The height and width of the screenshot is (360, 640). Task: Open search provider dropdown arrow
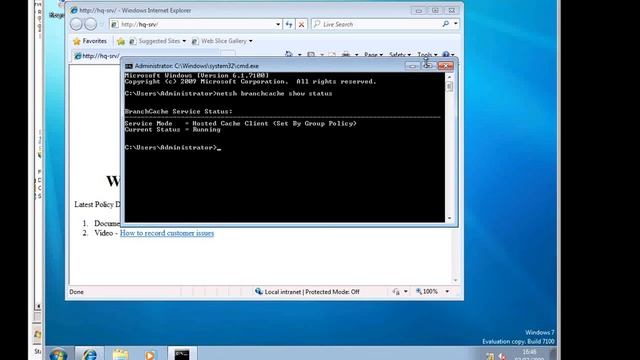[x=456, y=24]
